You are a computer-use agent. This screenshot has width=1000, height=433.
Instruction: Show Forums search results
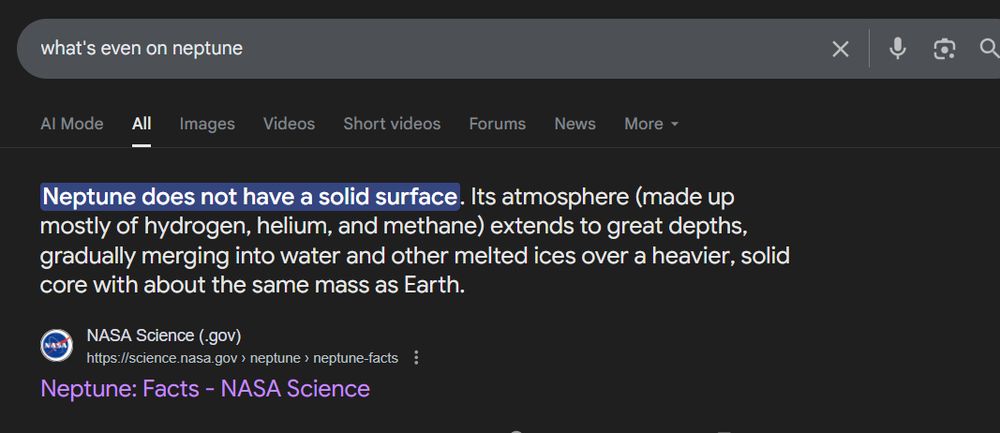tap(497, 124)
